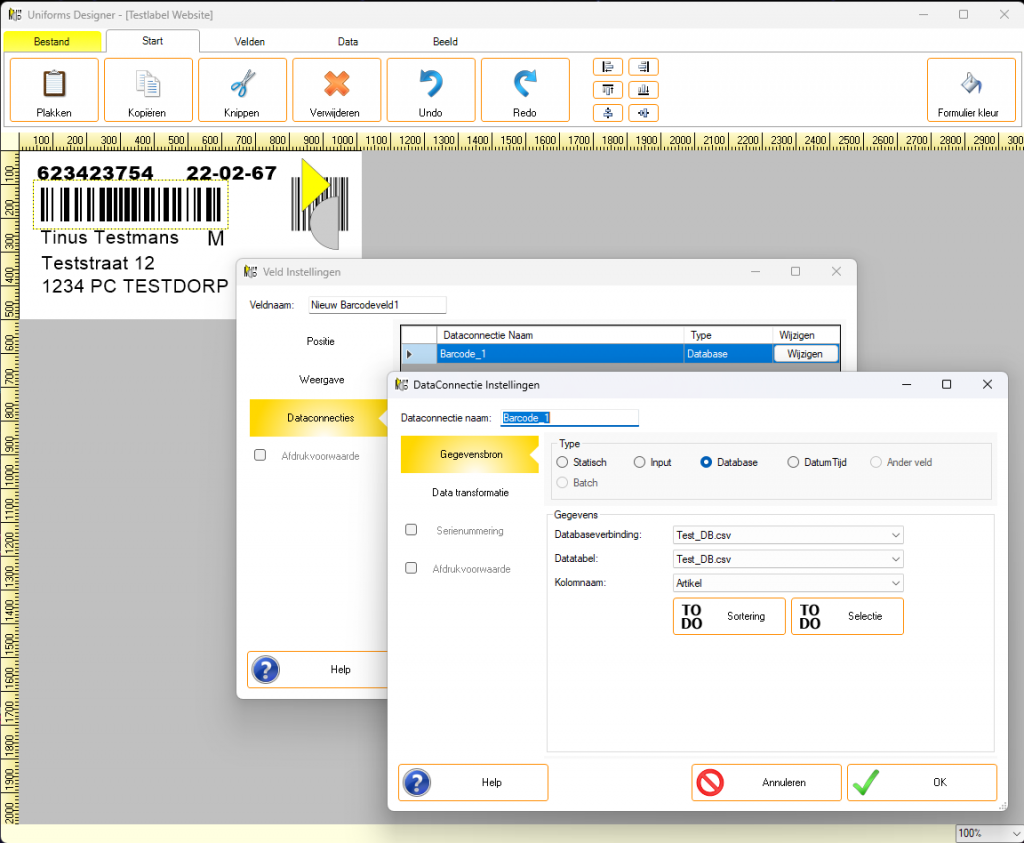Switch to the Data ribbon tab
This screenshot has height=843, width=1024.
(348, 42)
